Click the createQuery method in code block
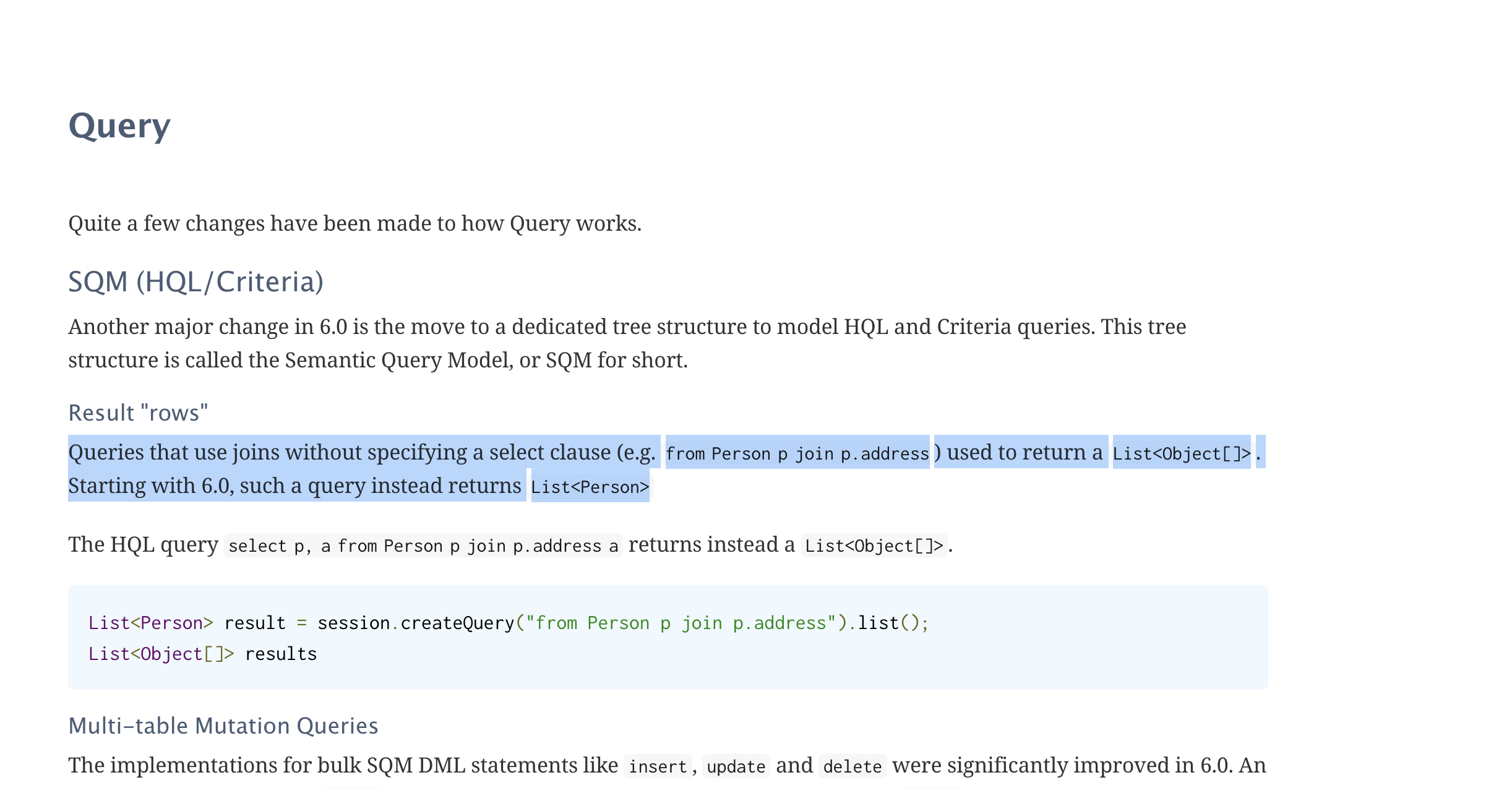This screenshot has width=1512, height=788. [457, 623]
